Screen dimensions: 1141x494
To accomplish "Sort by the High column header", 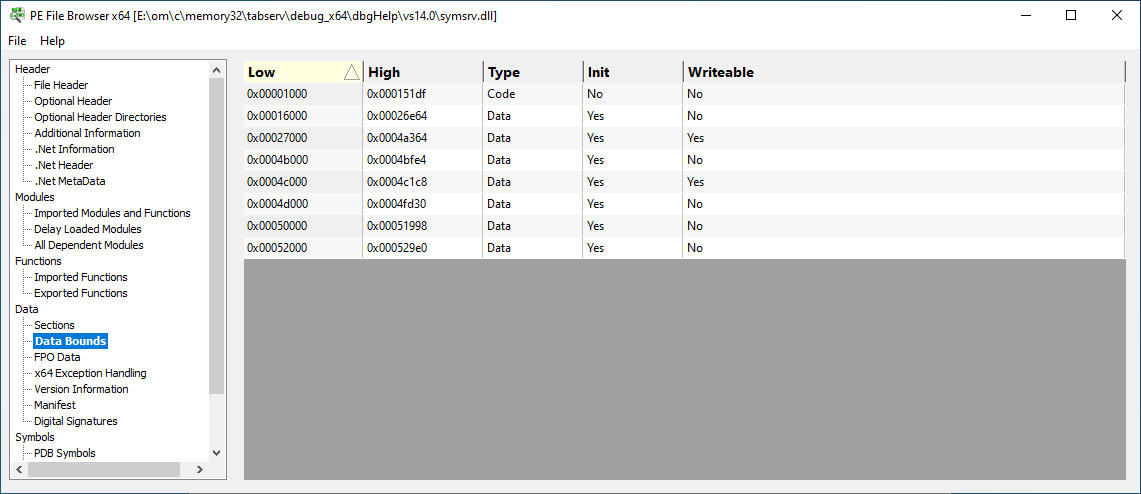I will click(423, 72).
